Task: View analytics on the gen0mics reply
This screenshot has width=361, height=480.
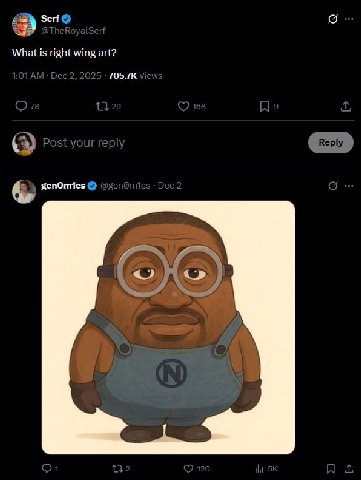Action: pyautogui.click(x=259, y=469)
